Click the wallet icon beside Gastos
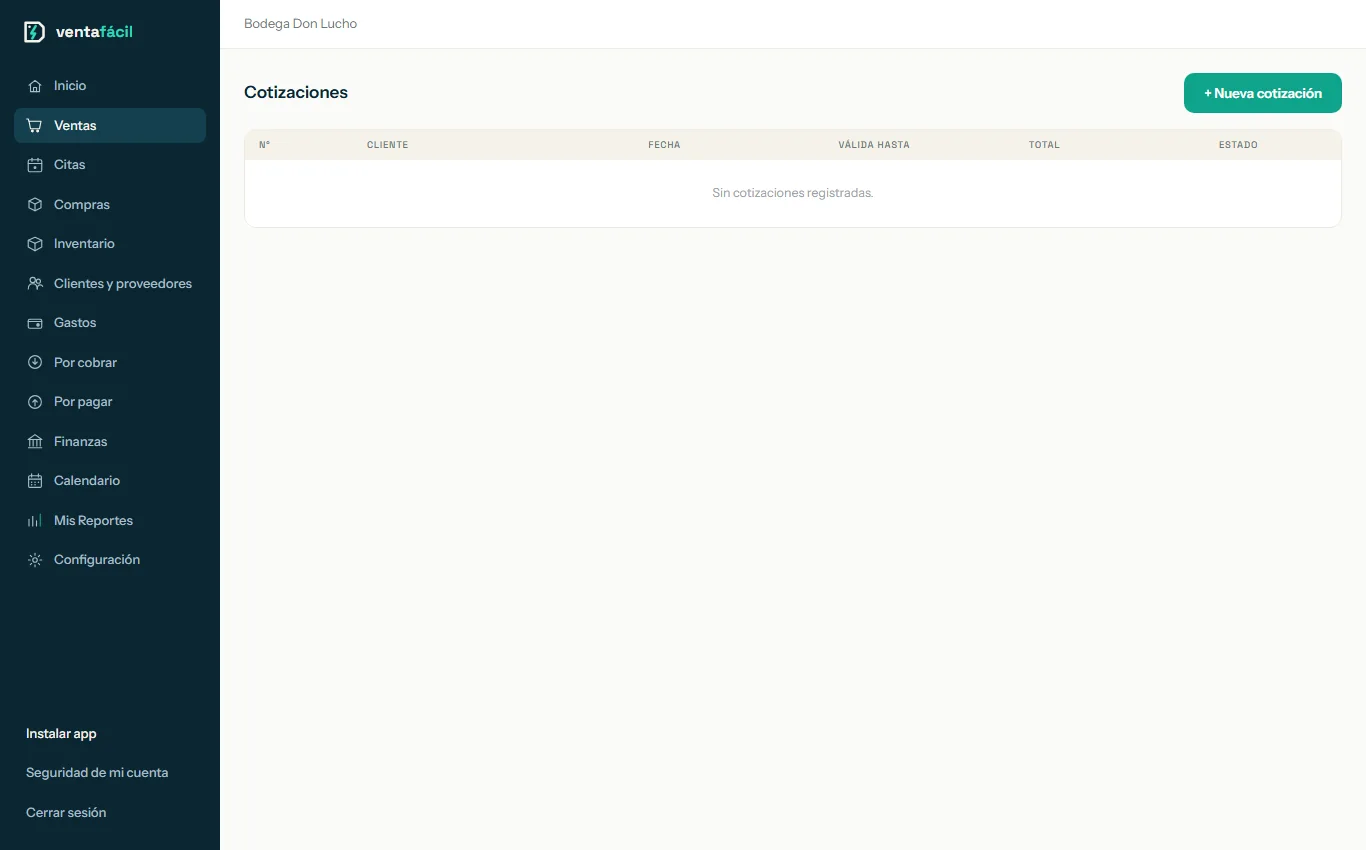Image resolution: width=1366 pixels, height=850 pixels. point(35,323)
